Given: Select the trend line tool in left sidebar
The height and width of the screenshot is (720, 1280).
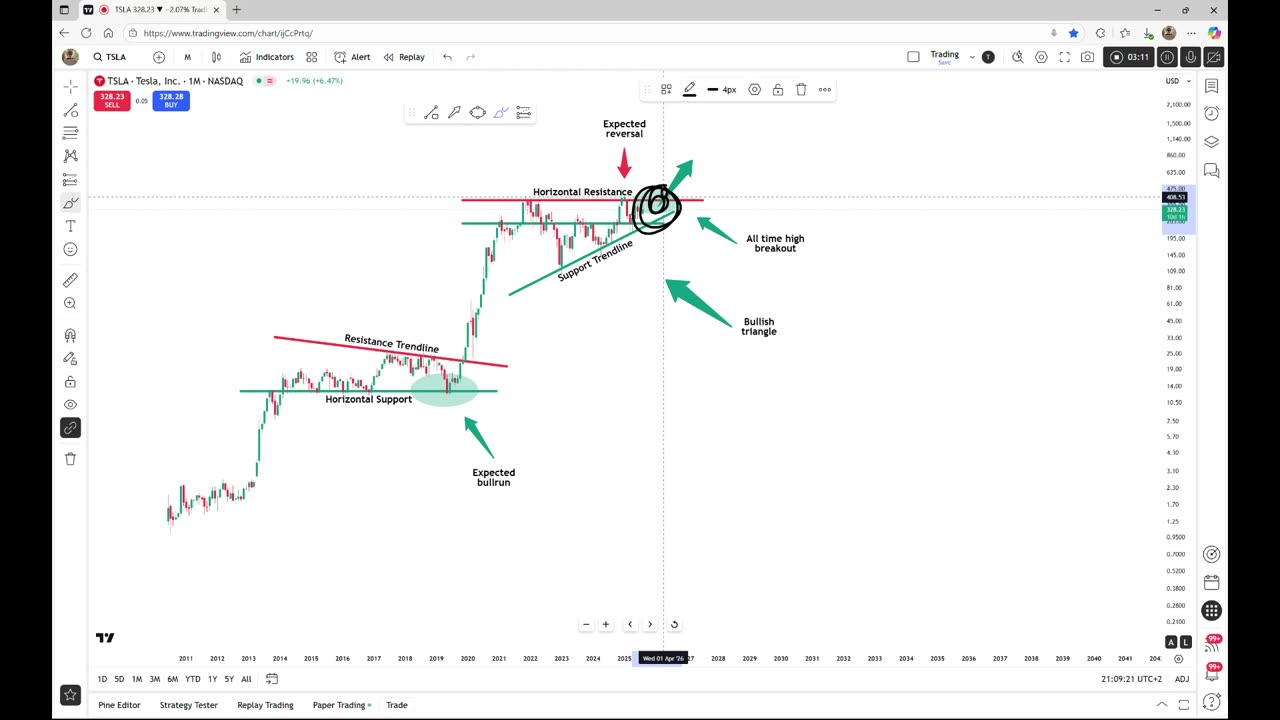Looking at the screenshot, I should [x=70, y=110].
